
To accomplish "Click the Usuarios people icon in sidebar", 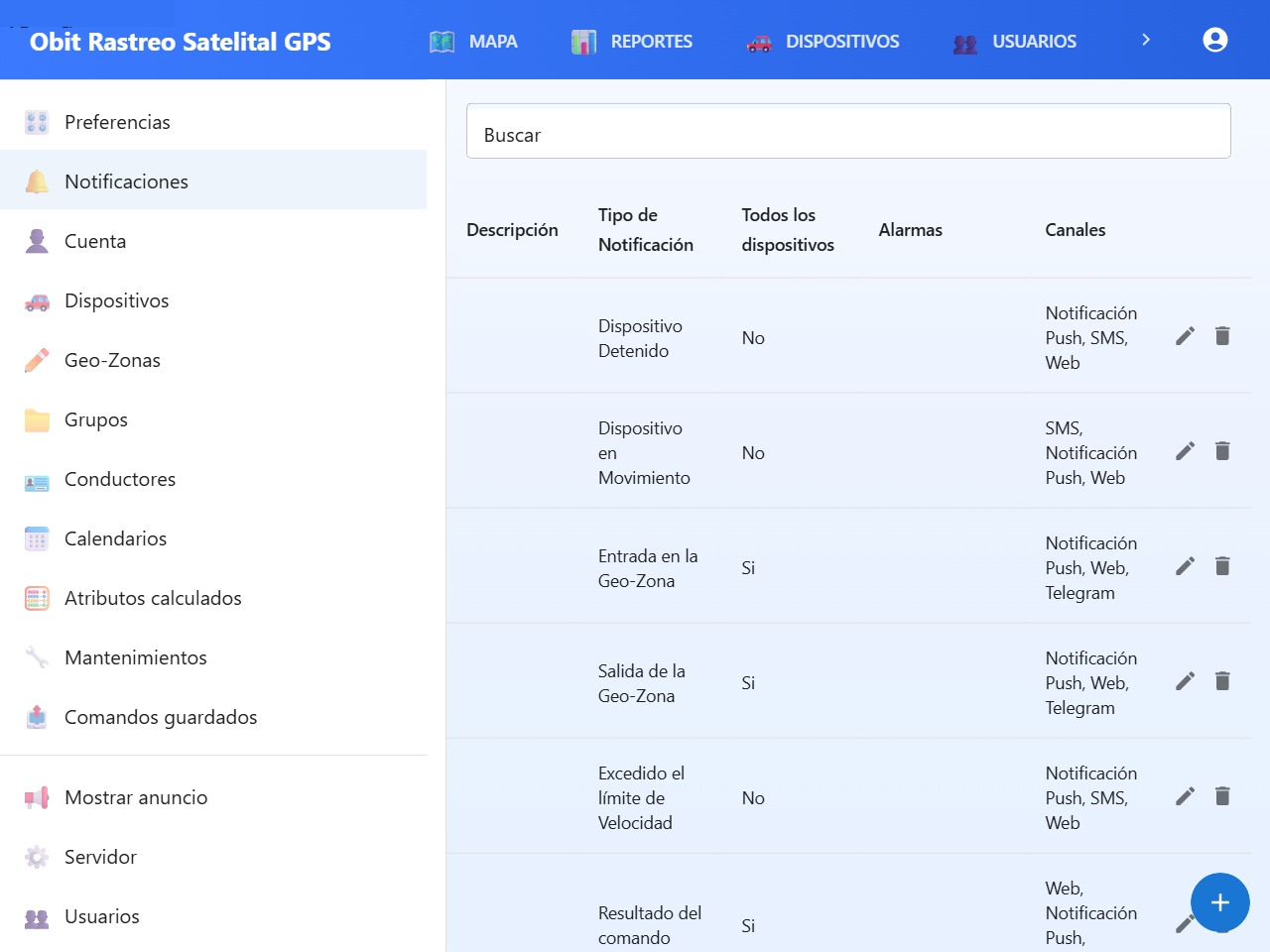I will [x=37, y=917].
